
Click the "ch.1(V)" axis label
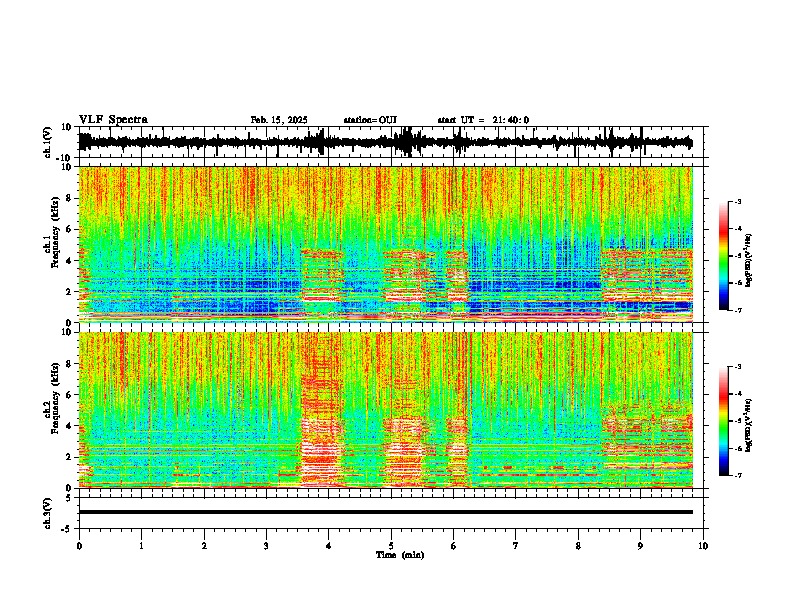(48, 142)
